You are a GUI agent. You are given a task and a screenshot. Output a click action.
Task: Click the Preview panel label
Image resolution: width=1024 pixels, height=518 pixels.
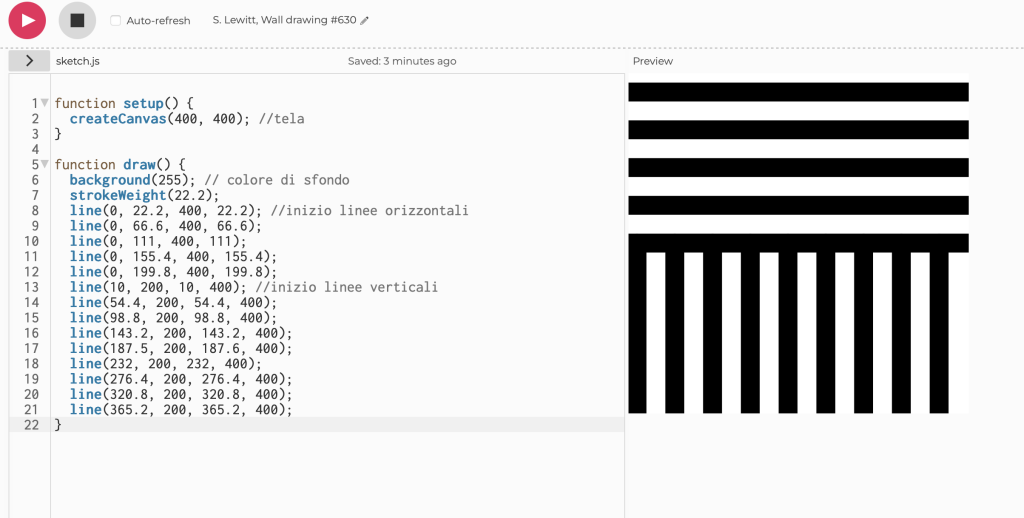coord(653,61)
